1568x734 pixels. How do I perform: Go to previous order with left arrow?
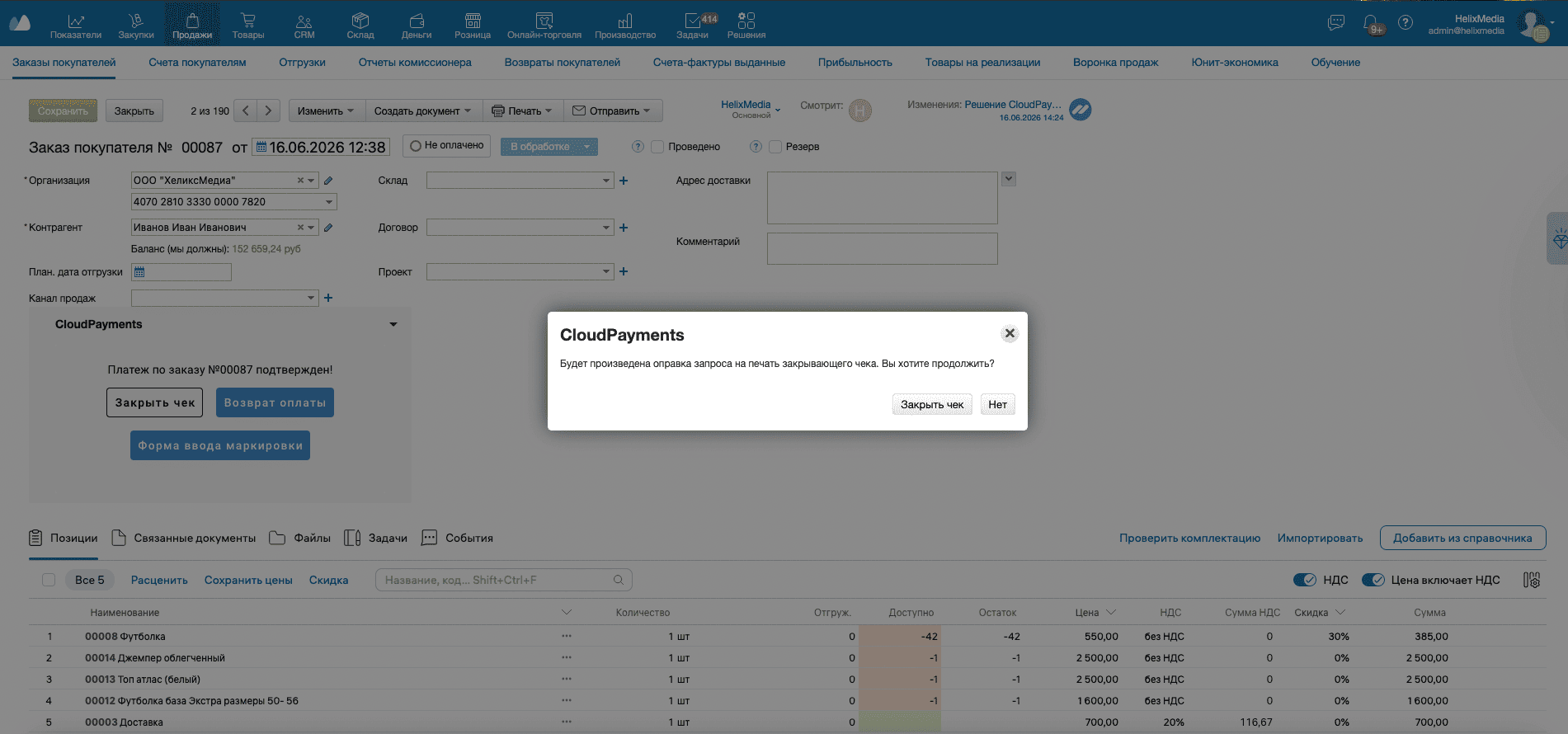246,111
